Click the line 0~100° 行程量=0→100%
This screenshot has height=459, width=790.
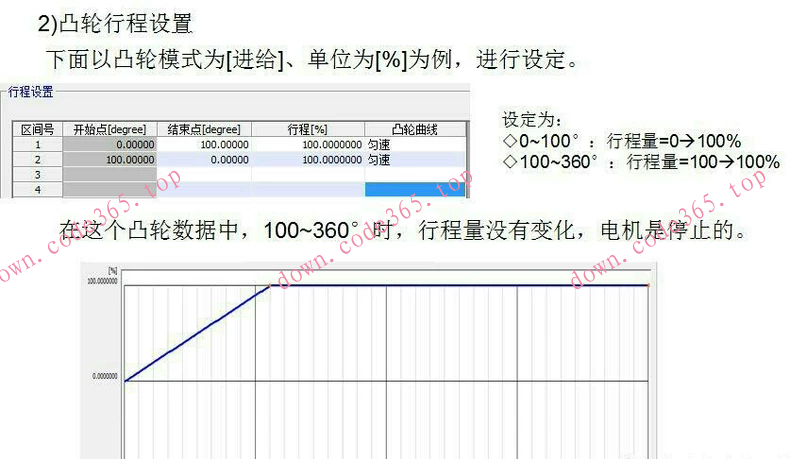tap(622, 141)
